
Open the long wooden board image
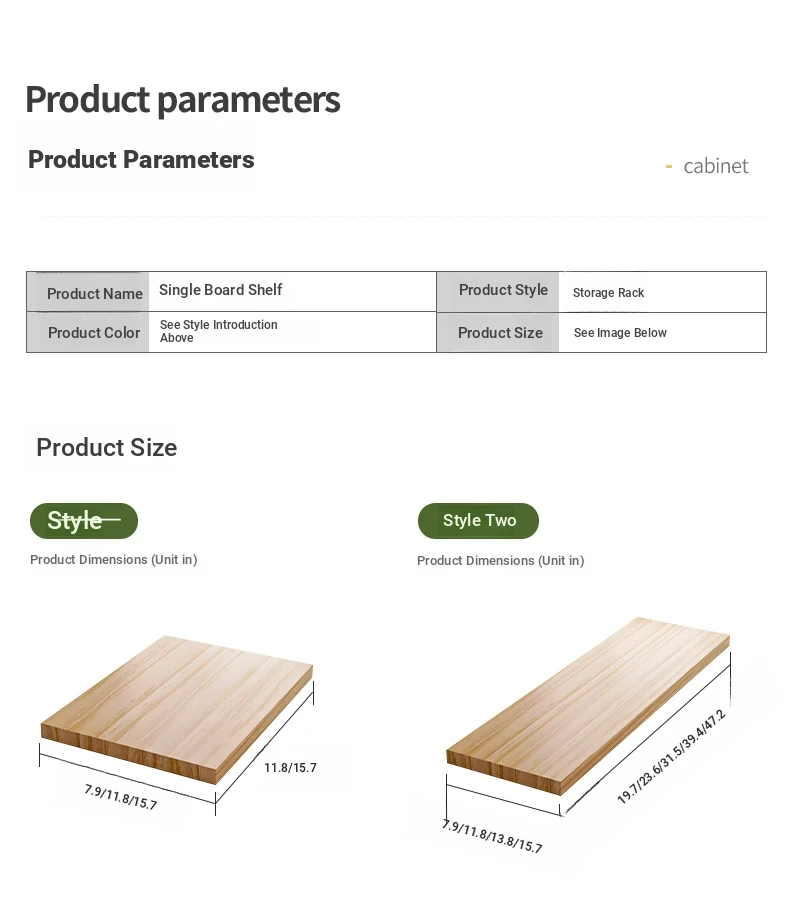[588, 705]
